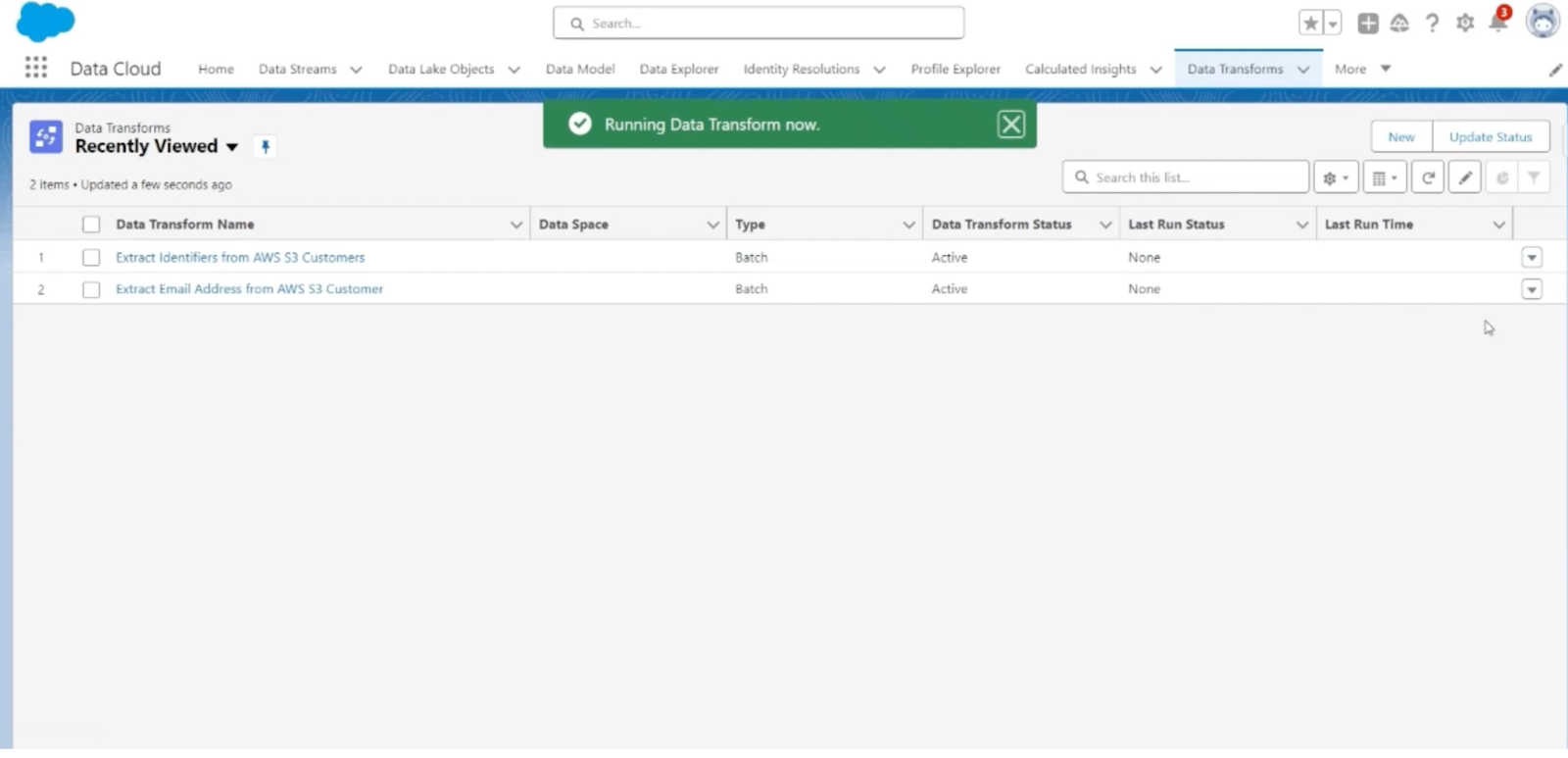Expand the Calculated Insights tab chevron
The width and height of the screenshot is (1568, 758).
[x=1155, y=70]
